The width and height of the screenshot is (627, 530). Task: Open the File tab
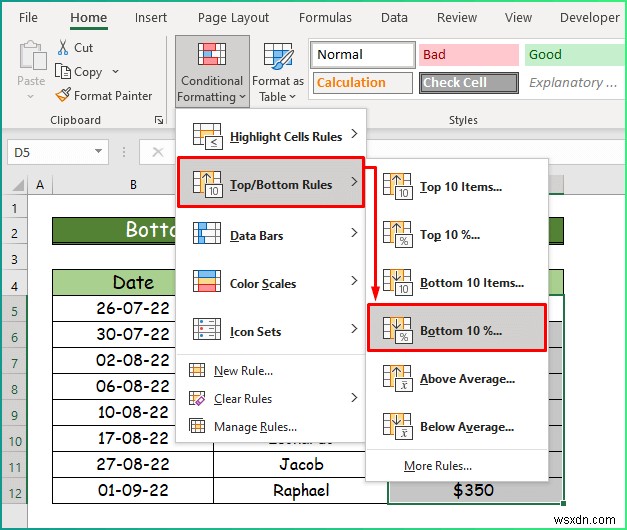tap(28, 18)
